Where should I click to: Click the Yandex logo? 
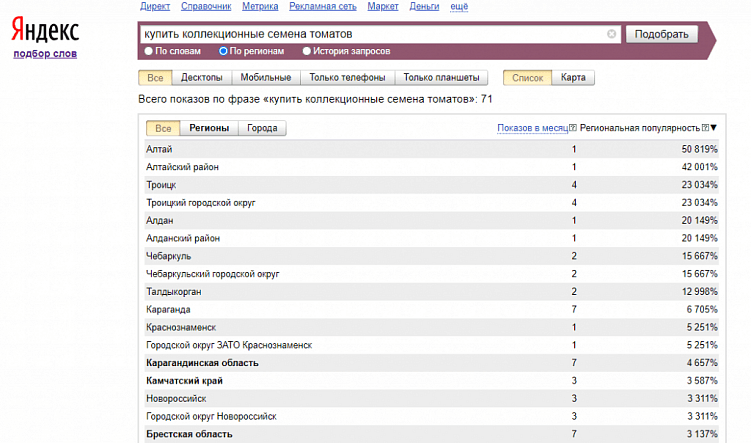pyautogui.click(x=45, y=30)
